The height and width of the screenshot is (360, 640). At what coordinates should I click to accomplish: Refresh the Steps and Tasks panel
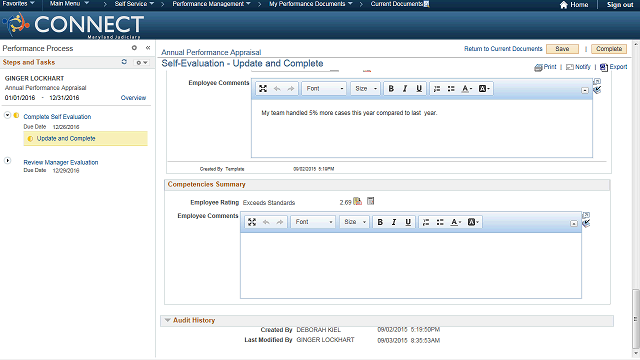pyautogui.click(x=124, y=62)
